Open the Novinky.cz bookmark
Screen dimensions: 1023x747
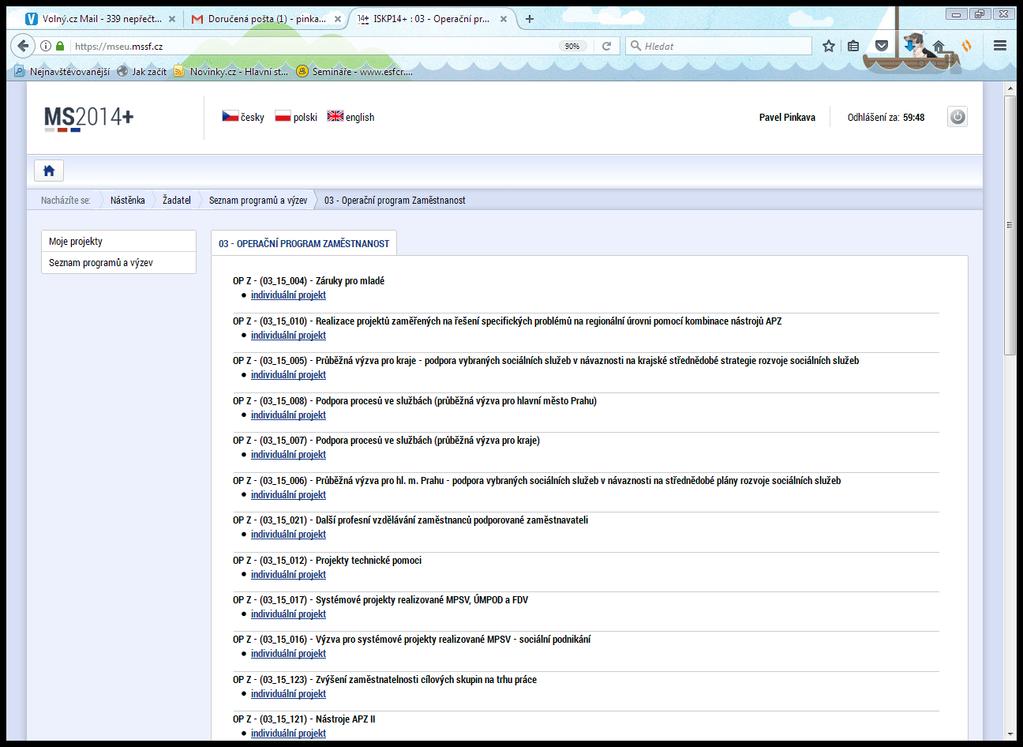(x=231, y=72)
